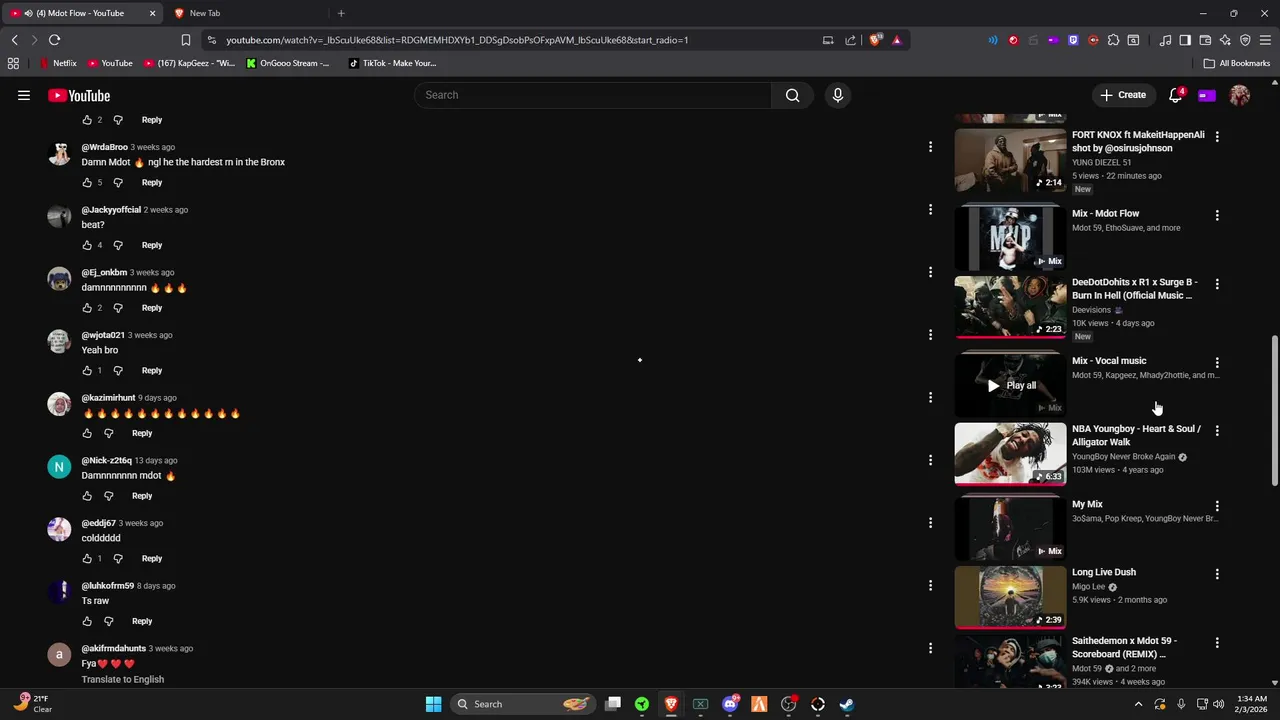Dislike the comment by @Nick-z2t6q
The width and height of the screenshot is (1280, 720).
[x=109, y=496]
